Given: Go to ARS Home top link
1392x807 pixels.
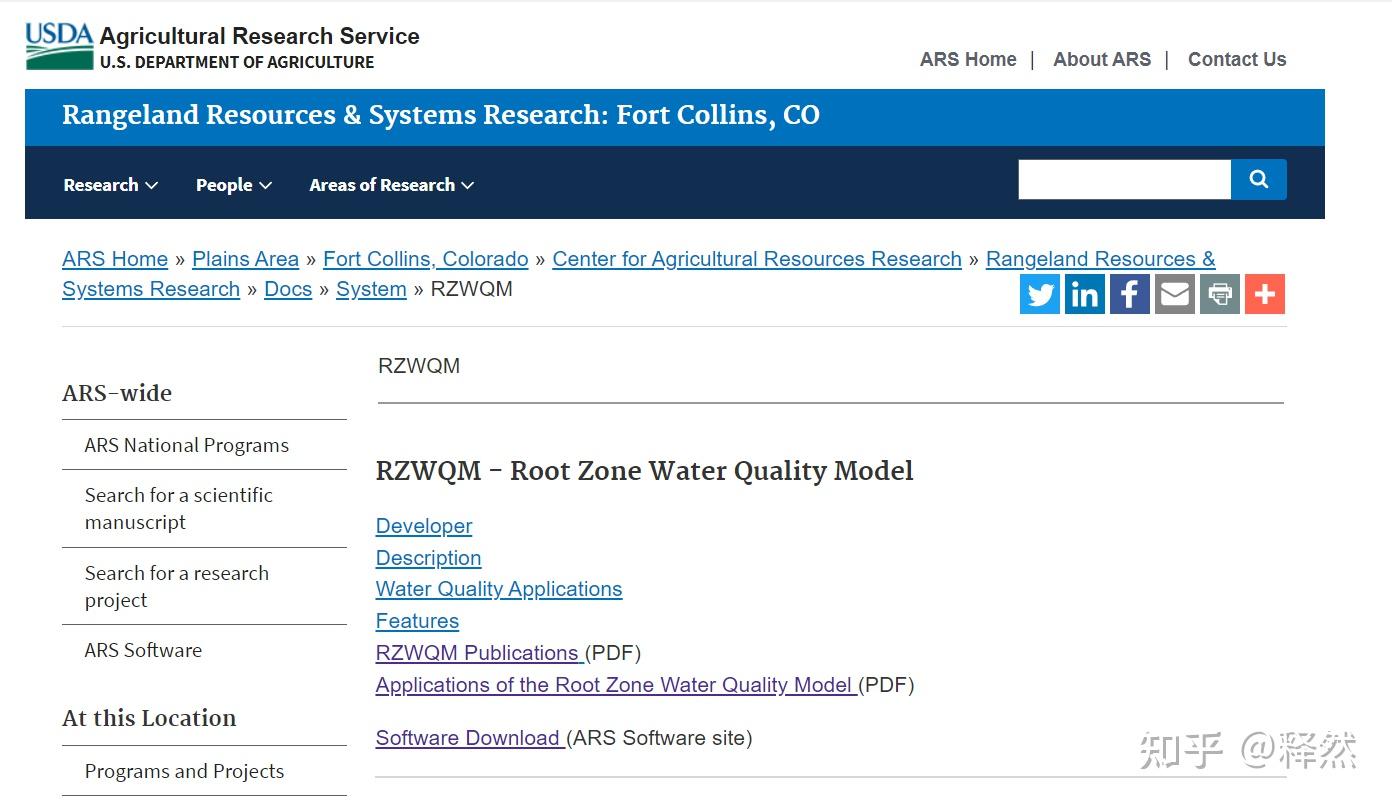Looking at the screenshot, I should tap(968, 60).
